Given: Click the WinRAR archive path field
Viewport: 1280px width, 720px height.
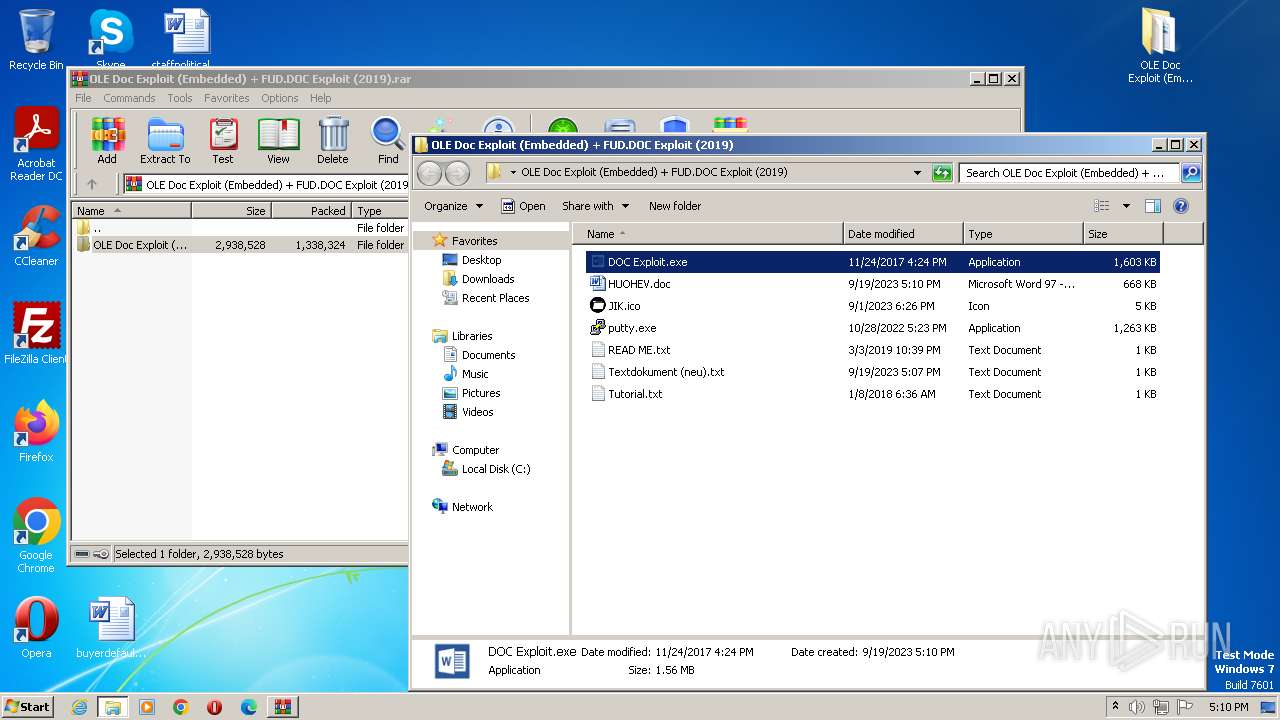Looking at the screenshot, I should coord(266,184).
